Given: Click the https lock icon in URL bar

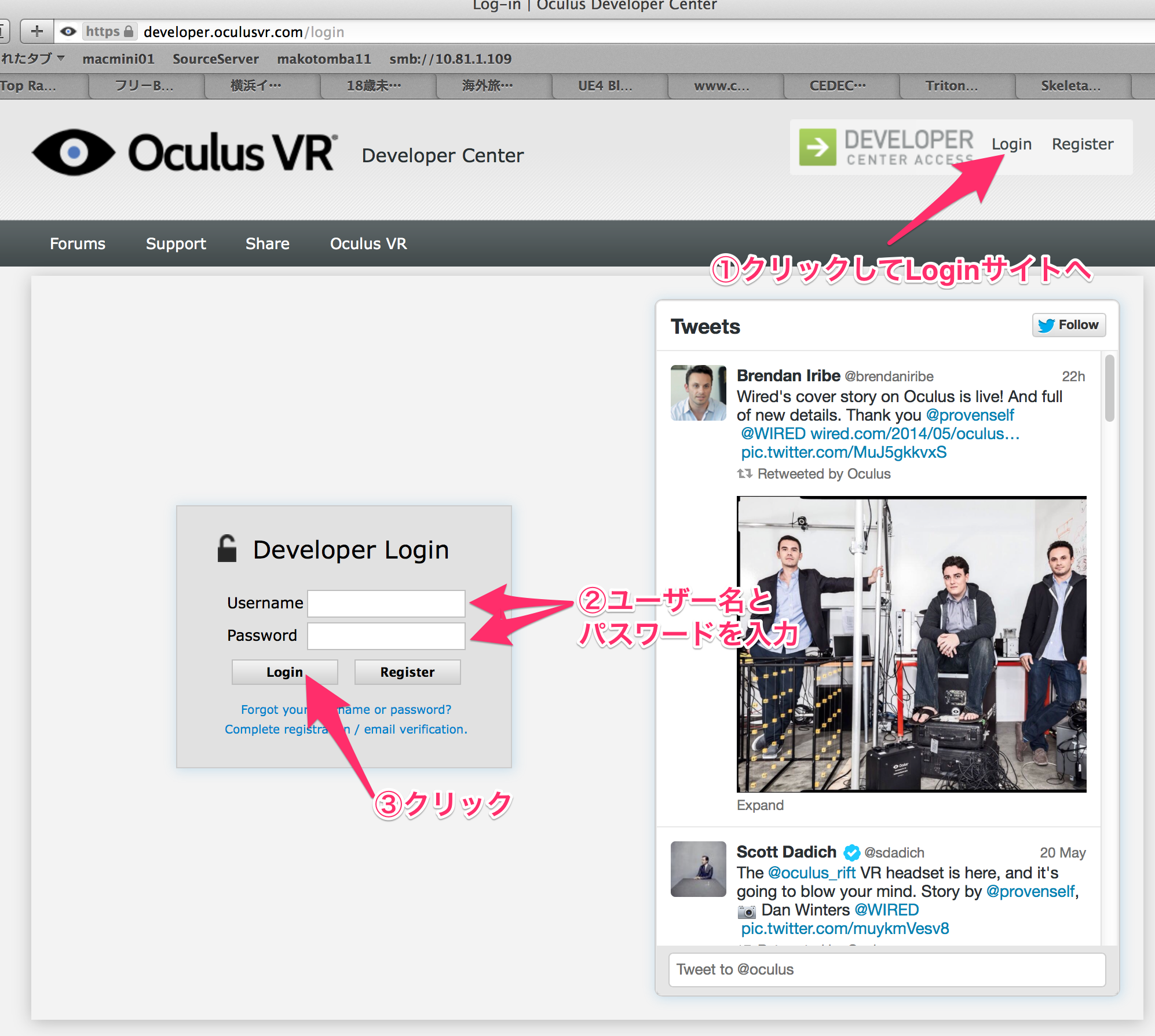Looking at the screenshot, I should pyautogui.click(x=129, y=31).
